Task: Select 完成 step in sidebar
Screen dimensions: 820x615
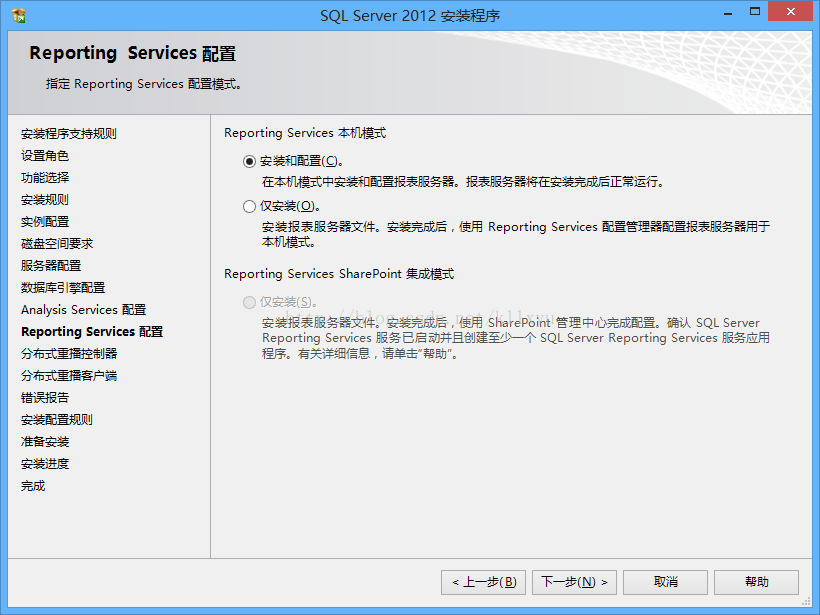Action: click(33, 486)
